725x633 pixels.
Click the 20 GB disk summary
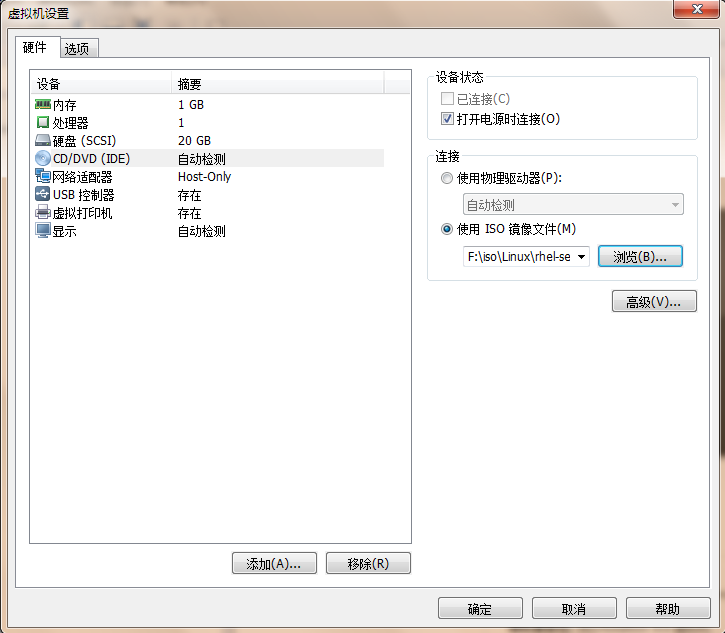click(x=194, y=141)
